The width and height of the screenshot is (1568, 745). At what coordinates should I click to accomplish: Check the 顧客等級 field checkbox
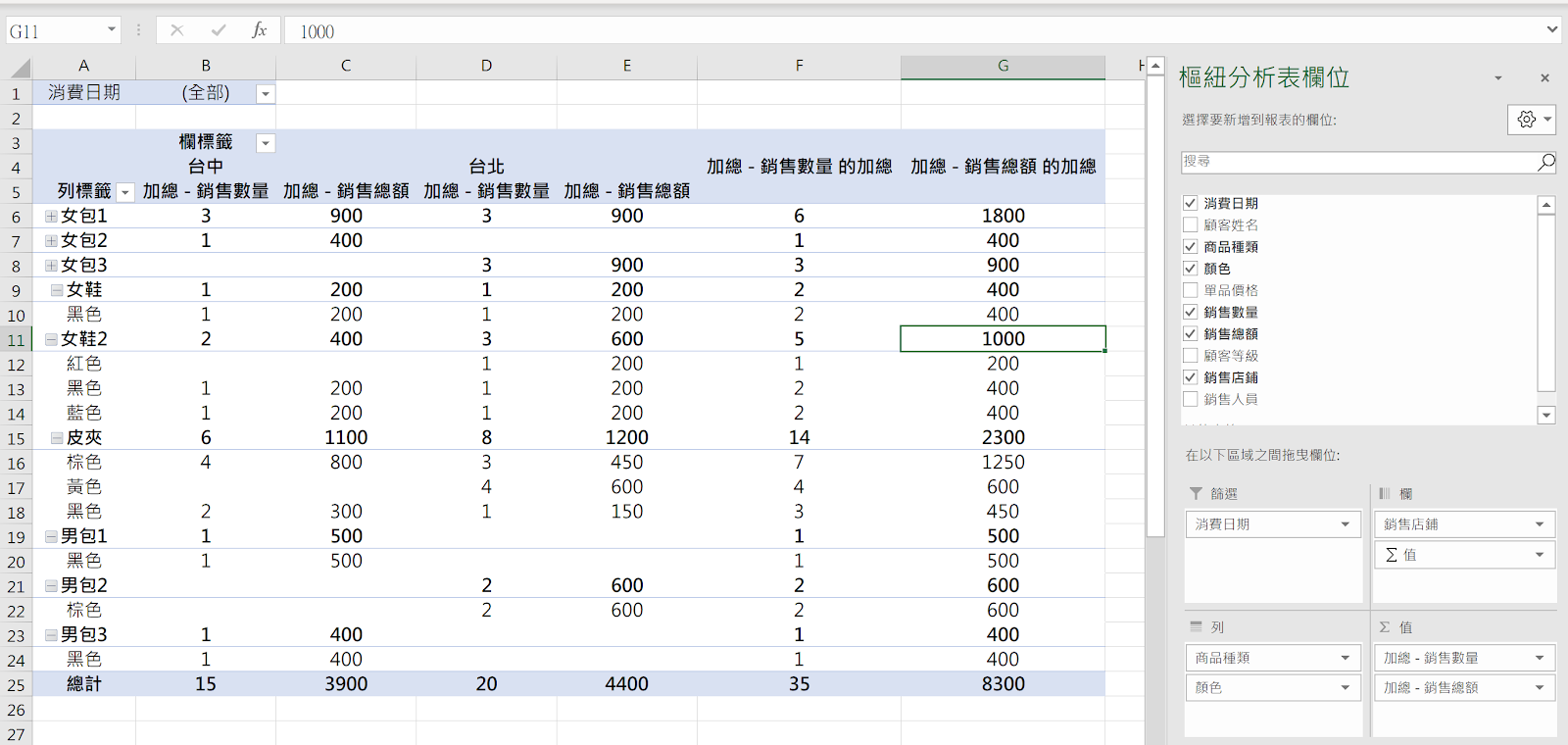click(x=1190, y=355)
